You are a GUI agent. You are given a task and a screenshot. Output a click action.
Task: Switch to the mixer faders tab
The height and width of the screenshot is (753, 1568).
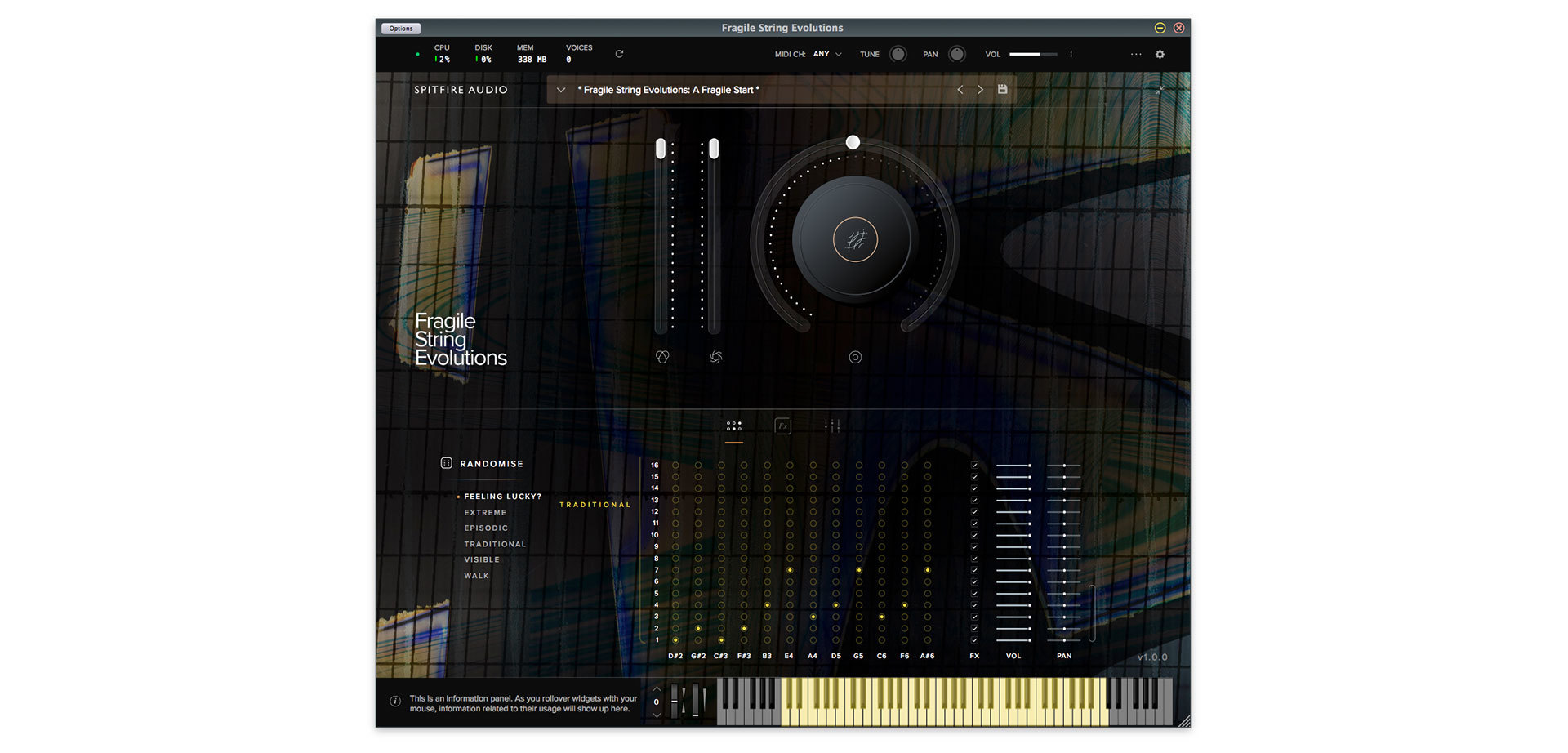click(x=831, y=426)
